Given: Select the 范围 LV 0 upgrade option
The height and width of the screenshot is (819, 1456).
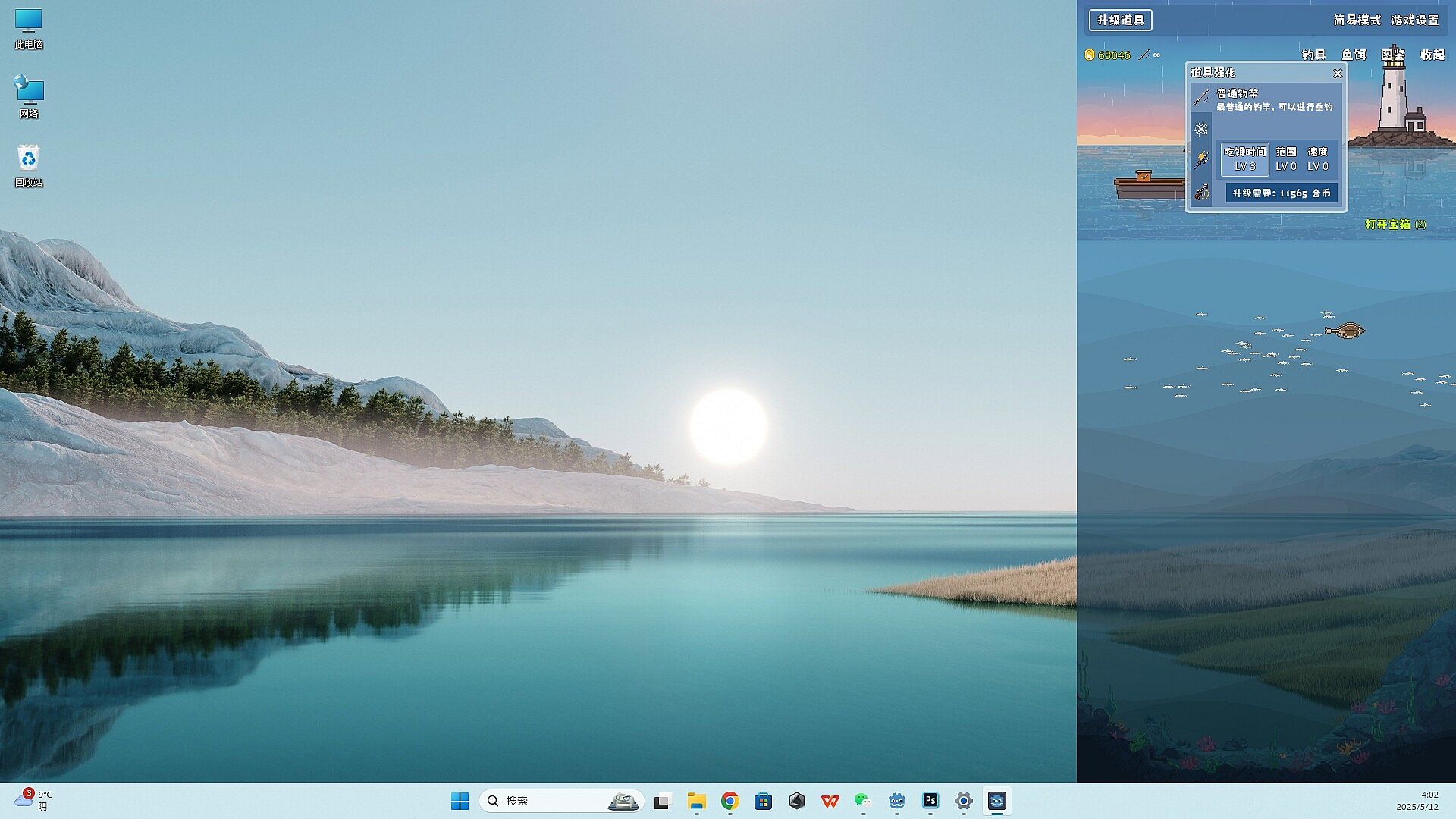Looking at the screenshot, I should pyautogui.click(x=1285, y=158).
